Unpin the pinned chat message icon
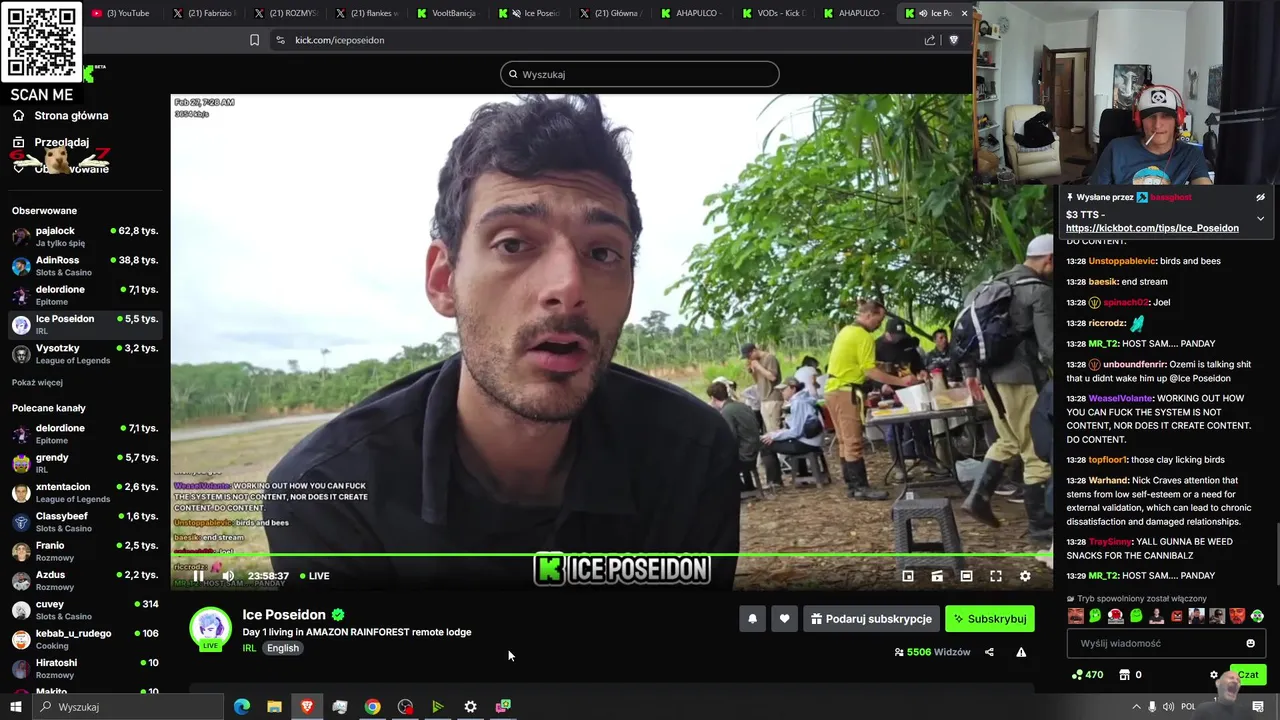This screenshot has width=1280, height=720. [1260, 198]
